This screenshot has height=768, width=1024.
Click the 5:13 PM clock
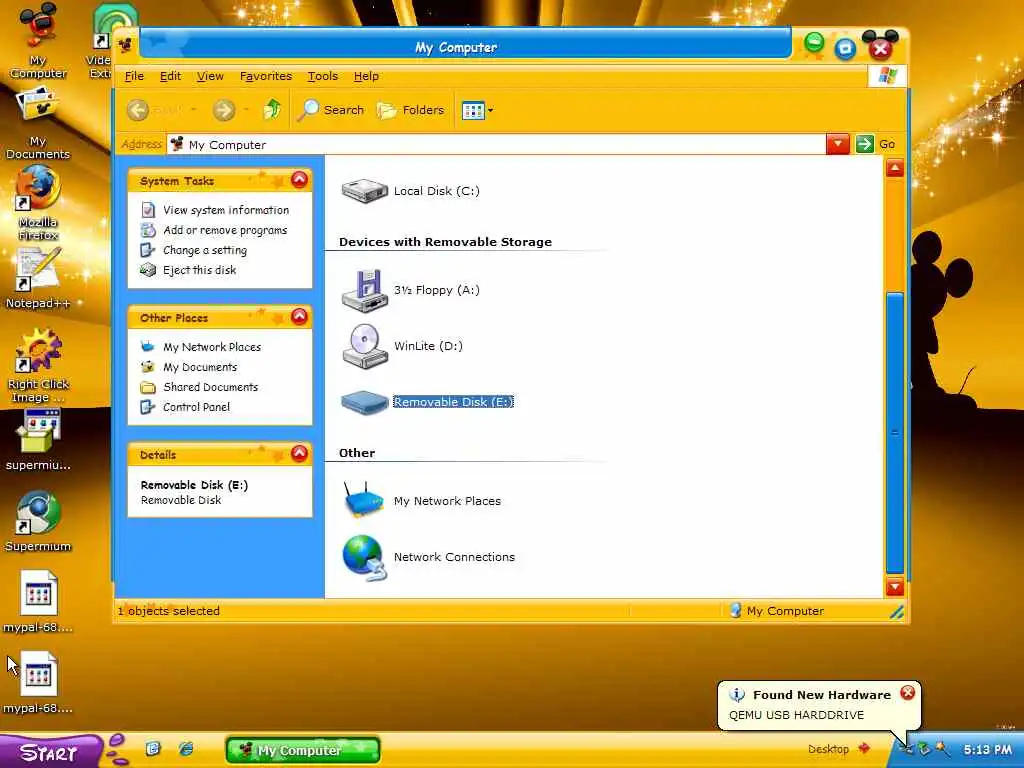pos(987,750)
